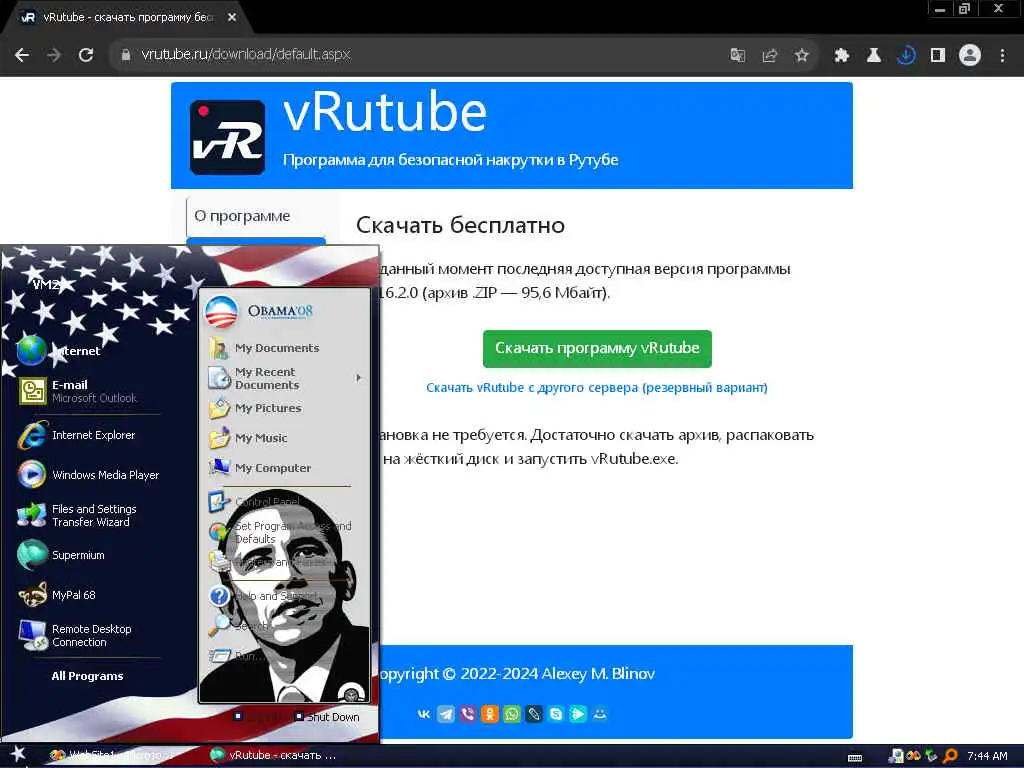Click the Moi Mir smiley share icon
Image resolution: width=1024 pixels, height=768 pixels.
coord(600,714)
